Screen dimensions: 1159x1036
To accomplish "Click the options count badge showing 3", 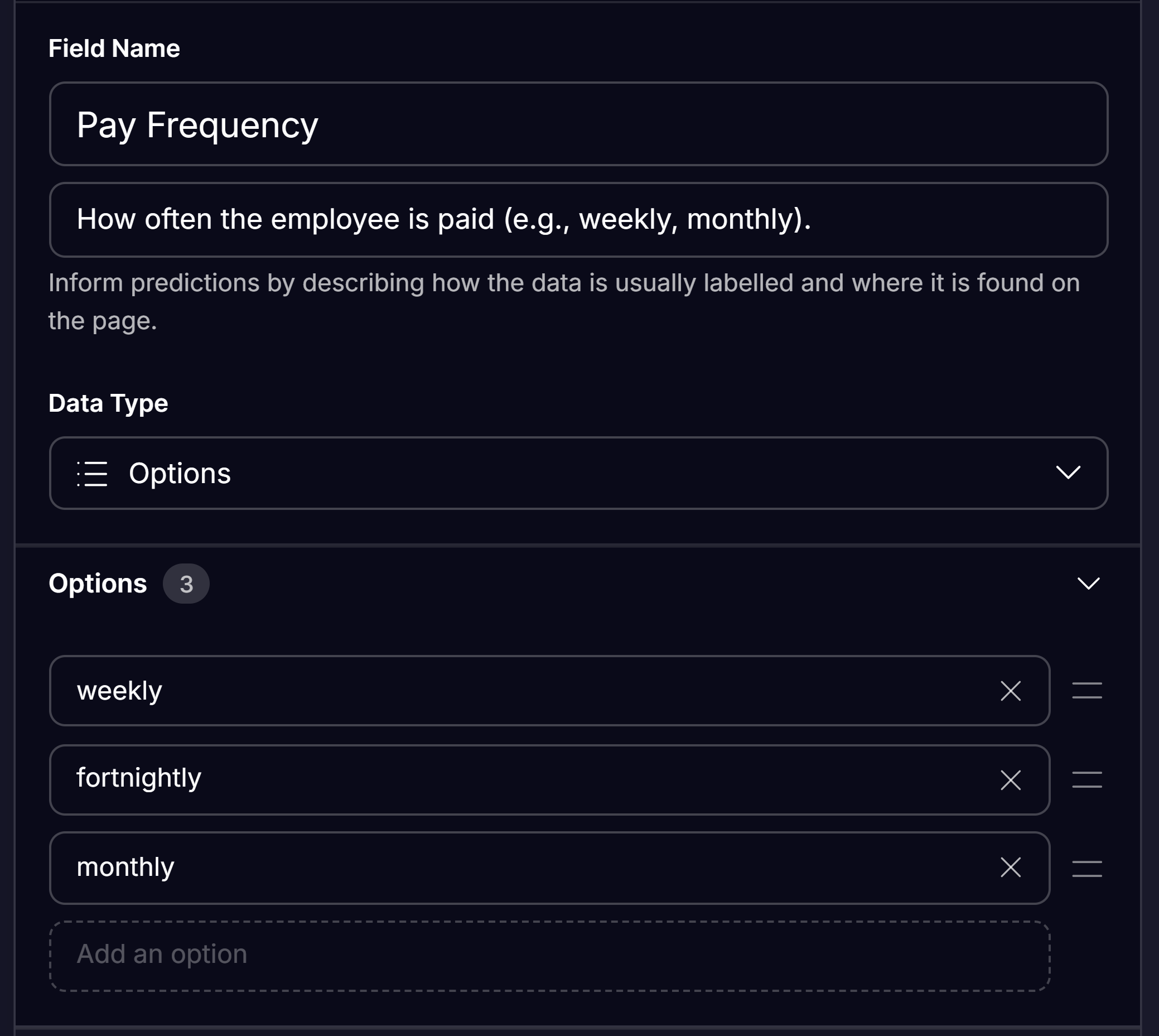I will [187, 582].
